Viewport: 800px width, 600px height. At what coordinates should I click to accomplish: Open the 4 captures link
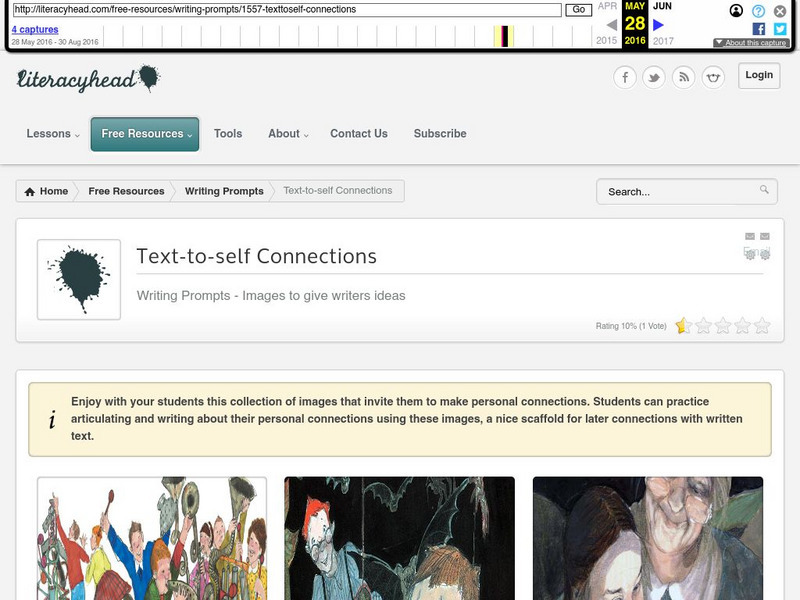(35, 30)
